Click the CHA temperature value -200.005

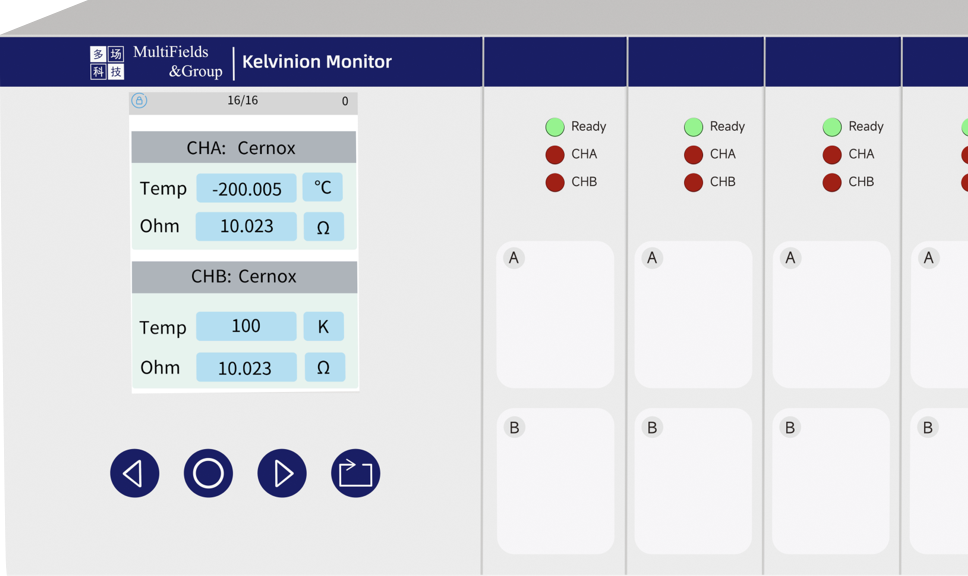[x=246, y=189]
